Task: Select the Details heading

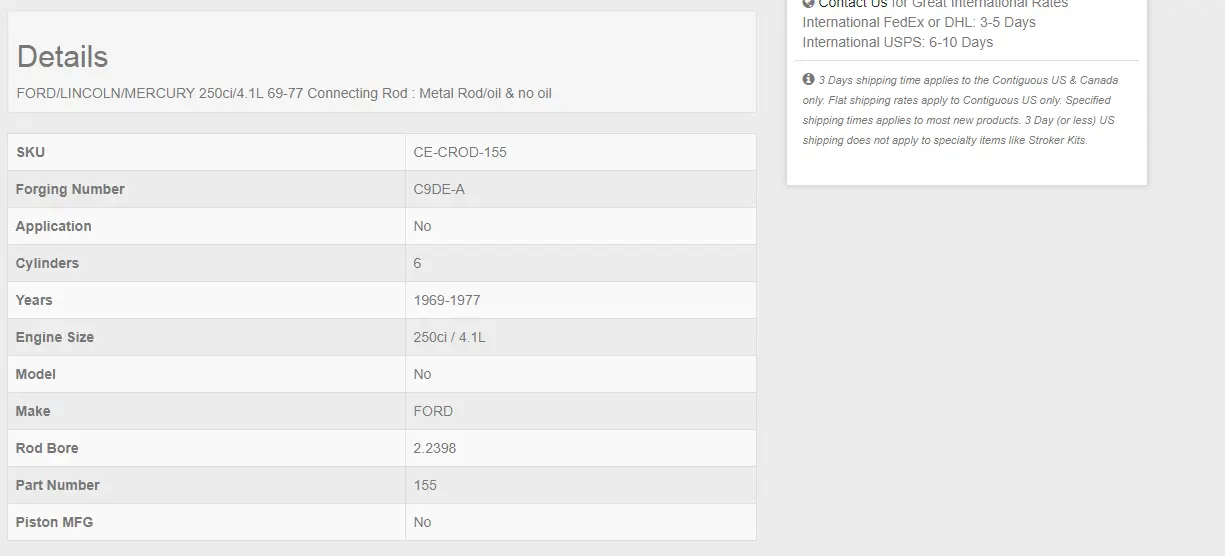Action: pyautogui.click(x=62, y=57)
